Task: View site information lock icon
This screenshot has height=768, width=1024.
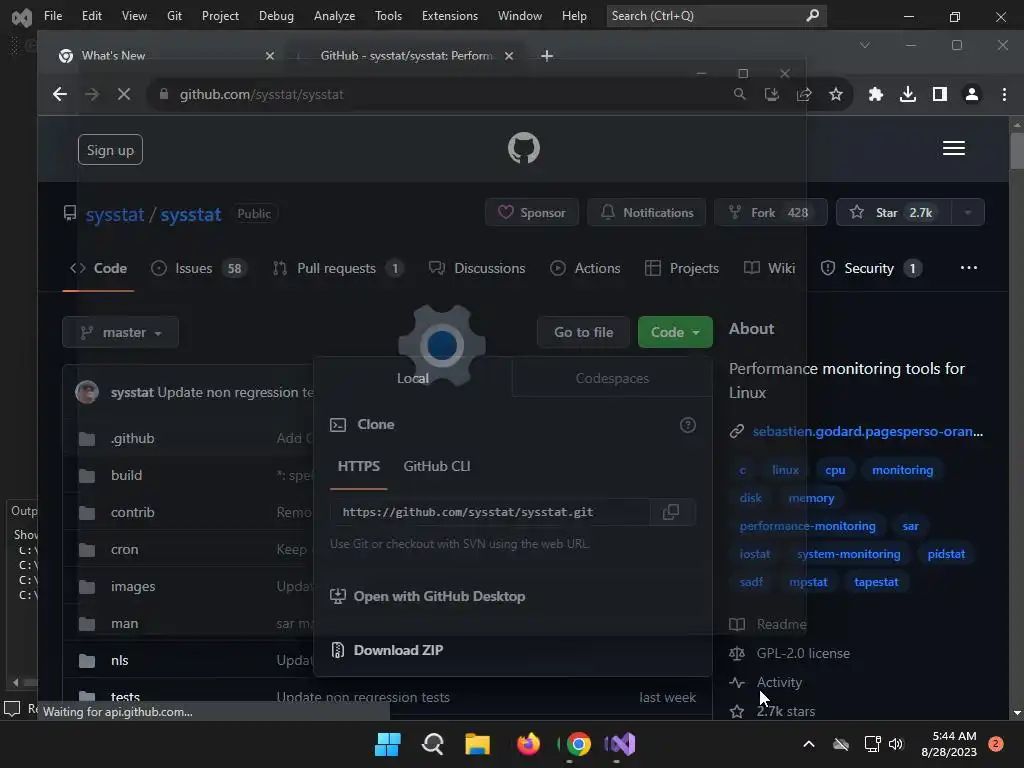Action: pyautogui.click(x=164, y=95)
